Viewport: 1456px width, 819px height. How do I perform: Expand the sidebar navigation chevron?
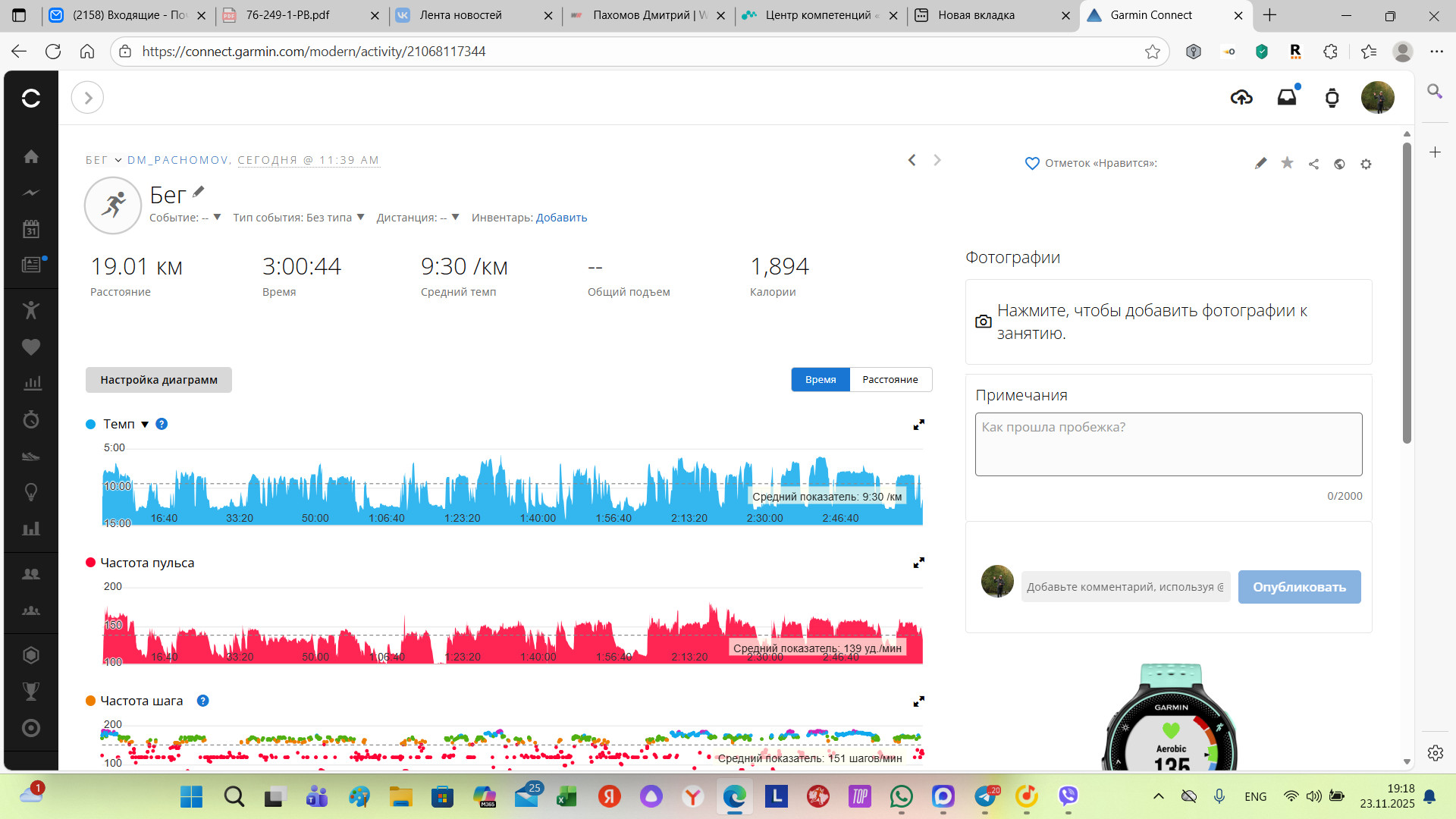87,98
